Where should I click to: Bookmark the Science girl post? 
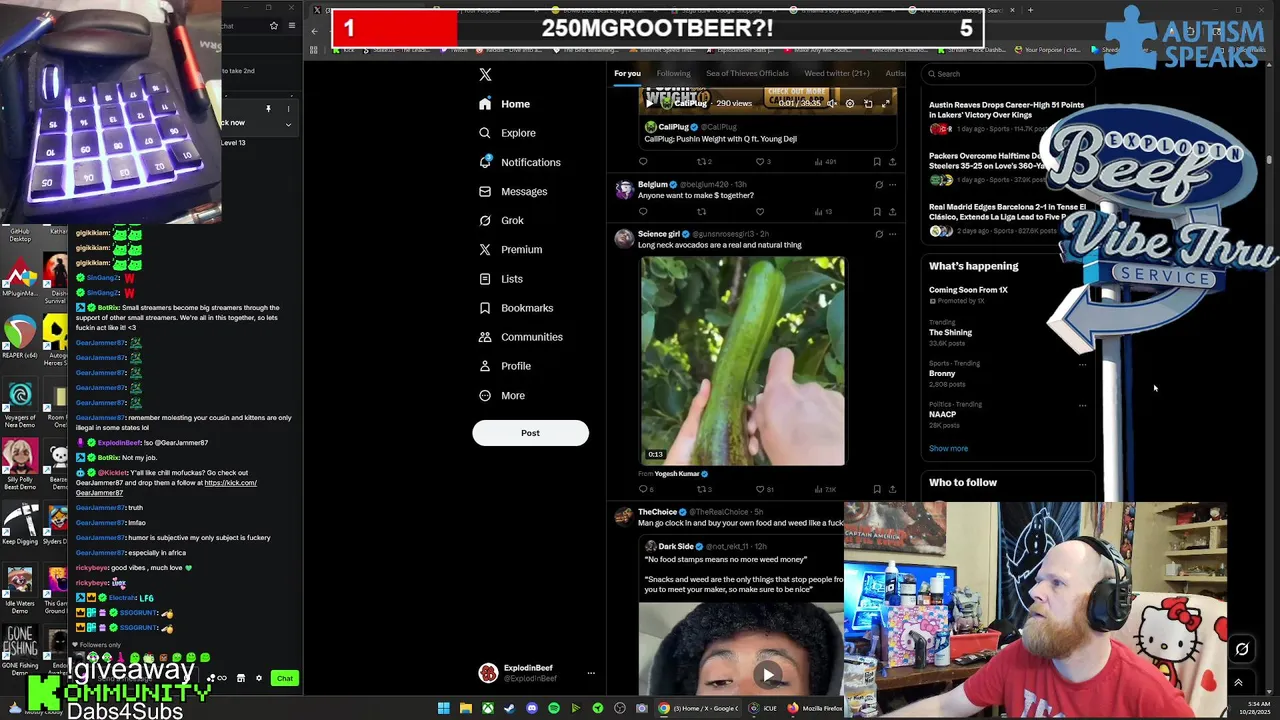877,490
